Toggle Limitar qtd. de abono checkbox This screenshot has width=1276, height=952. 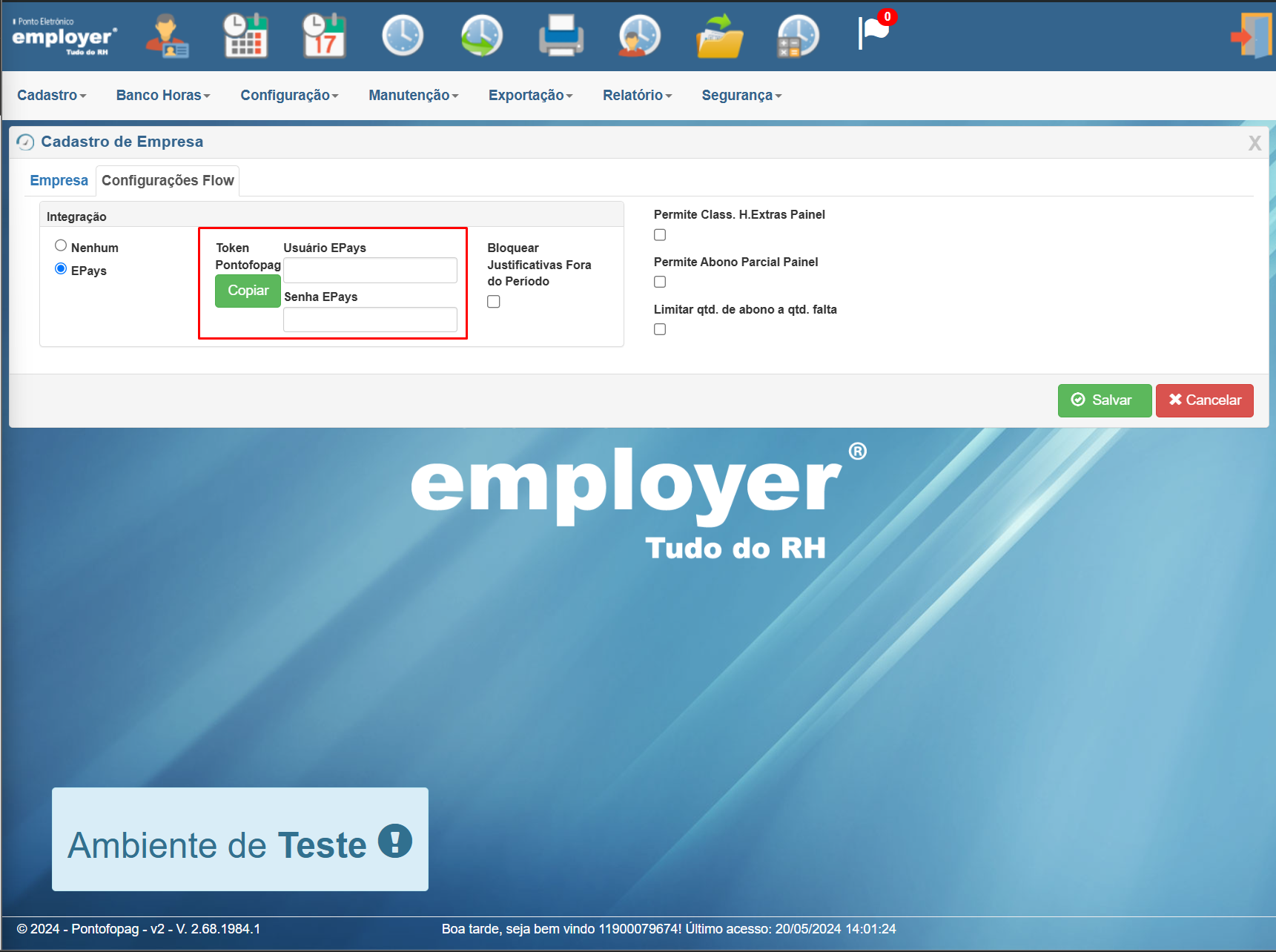coord(660,329)
